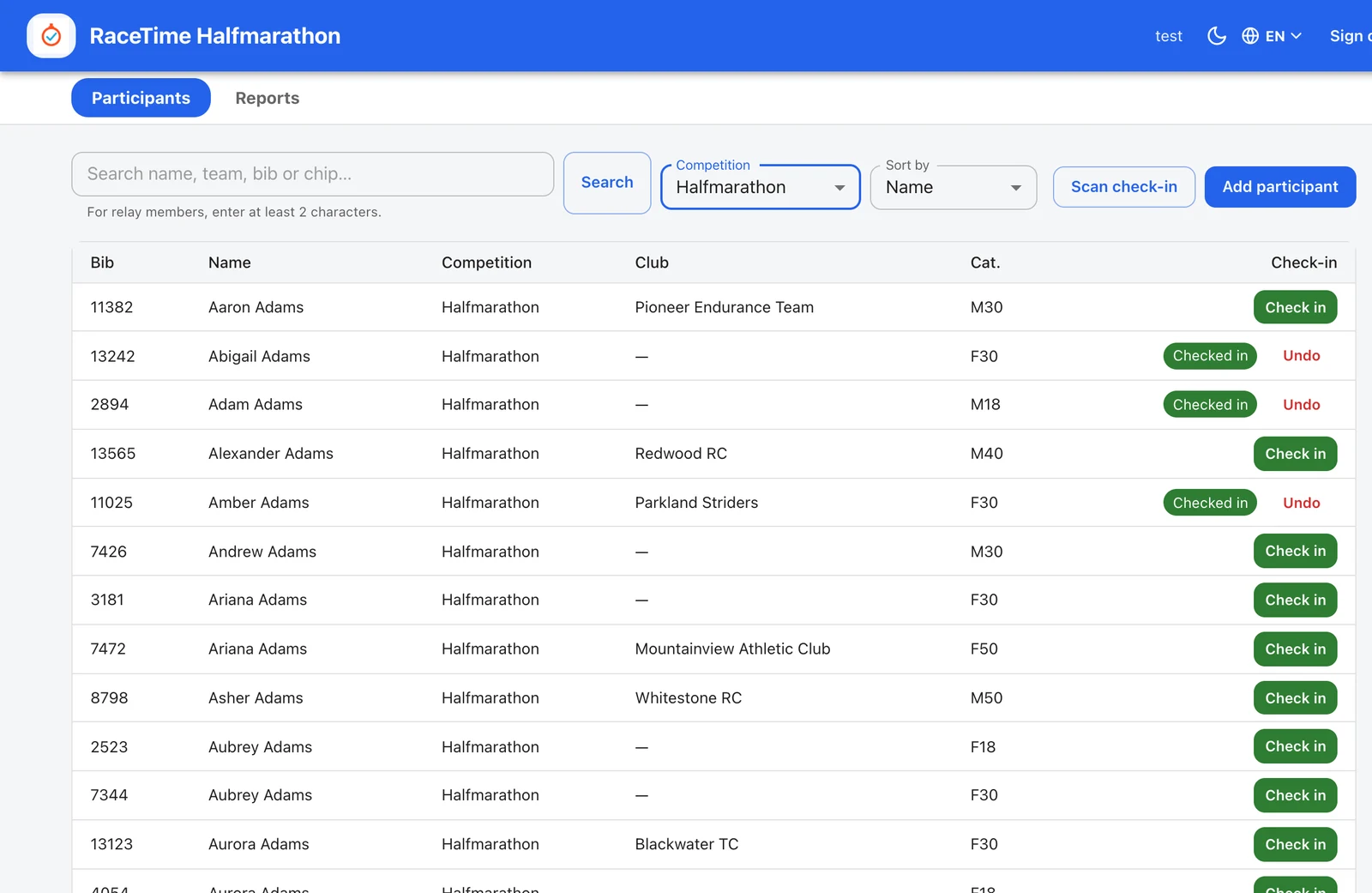The height and width of the screenshot is (893, 1372).
Task: Select bib number 8798
Action: tap(109, 697)
